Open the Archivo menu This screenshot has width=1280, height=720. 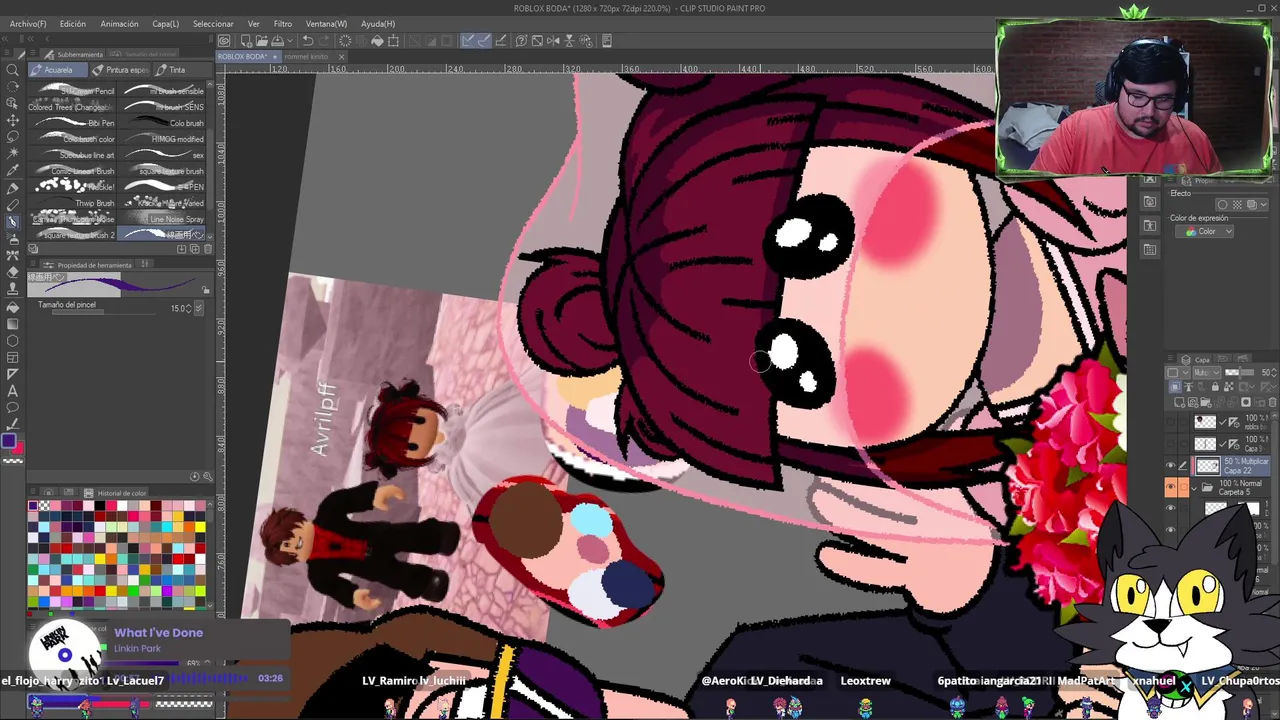[x=28, y=23]
